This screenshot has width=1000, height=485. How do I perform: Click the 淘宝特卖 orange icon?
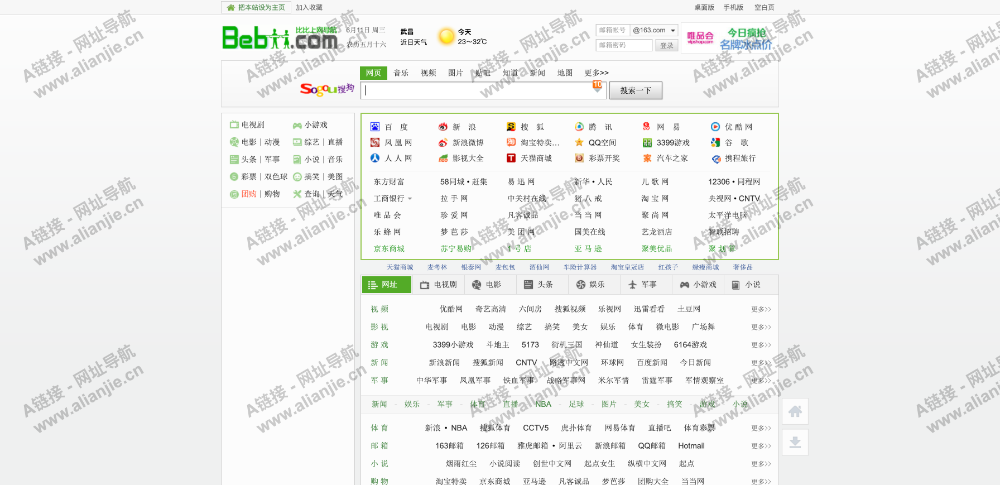click(511, 142)
